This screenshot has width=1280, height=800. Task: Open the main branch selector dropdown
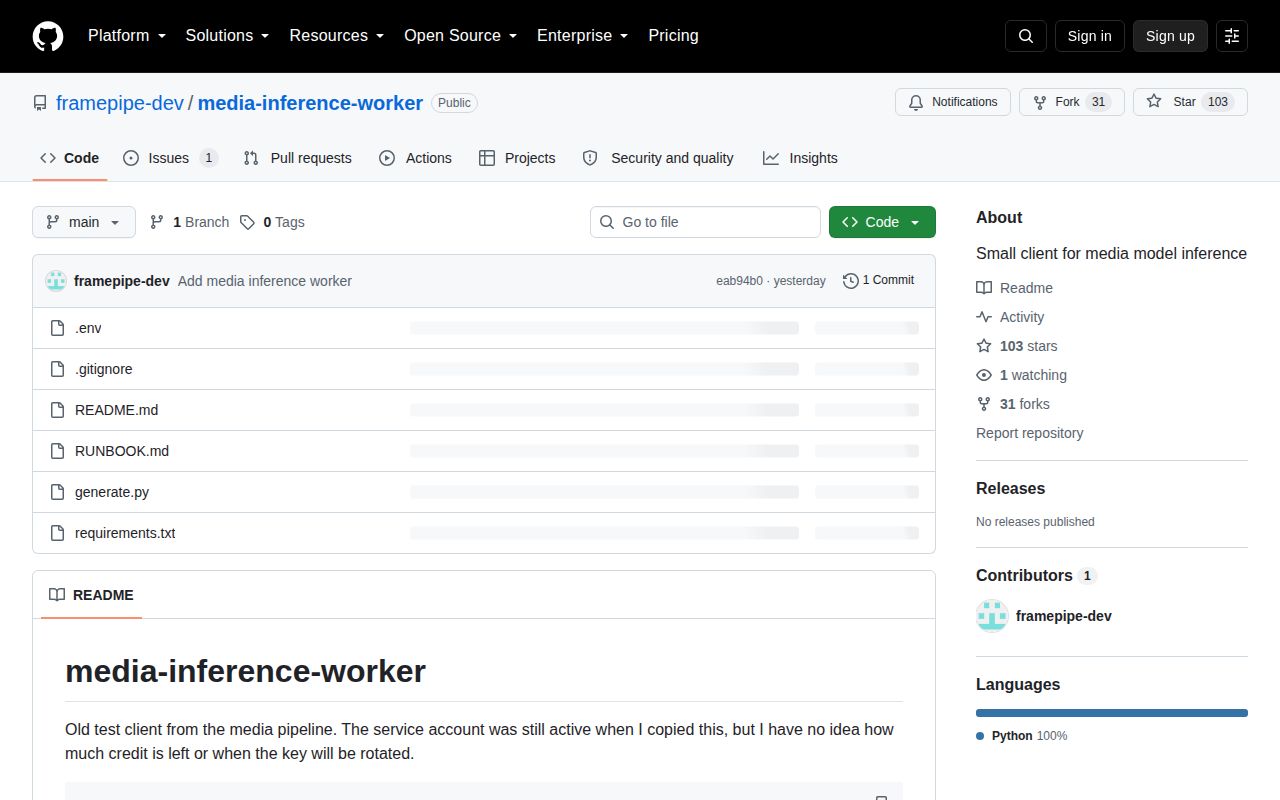point(84,222)
